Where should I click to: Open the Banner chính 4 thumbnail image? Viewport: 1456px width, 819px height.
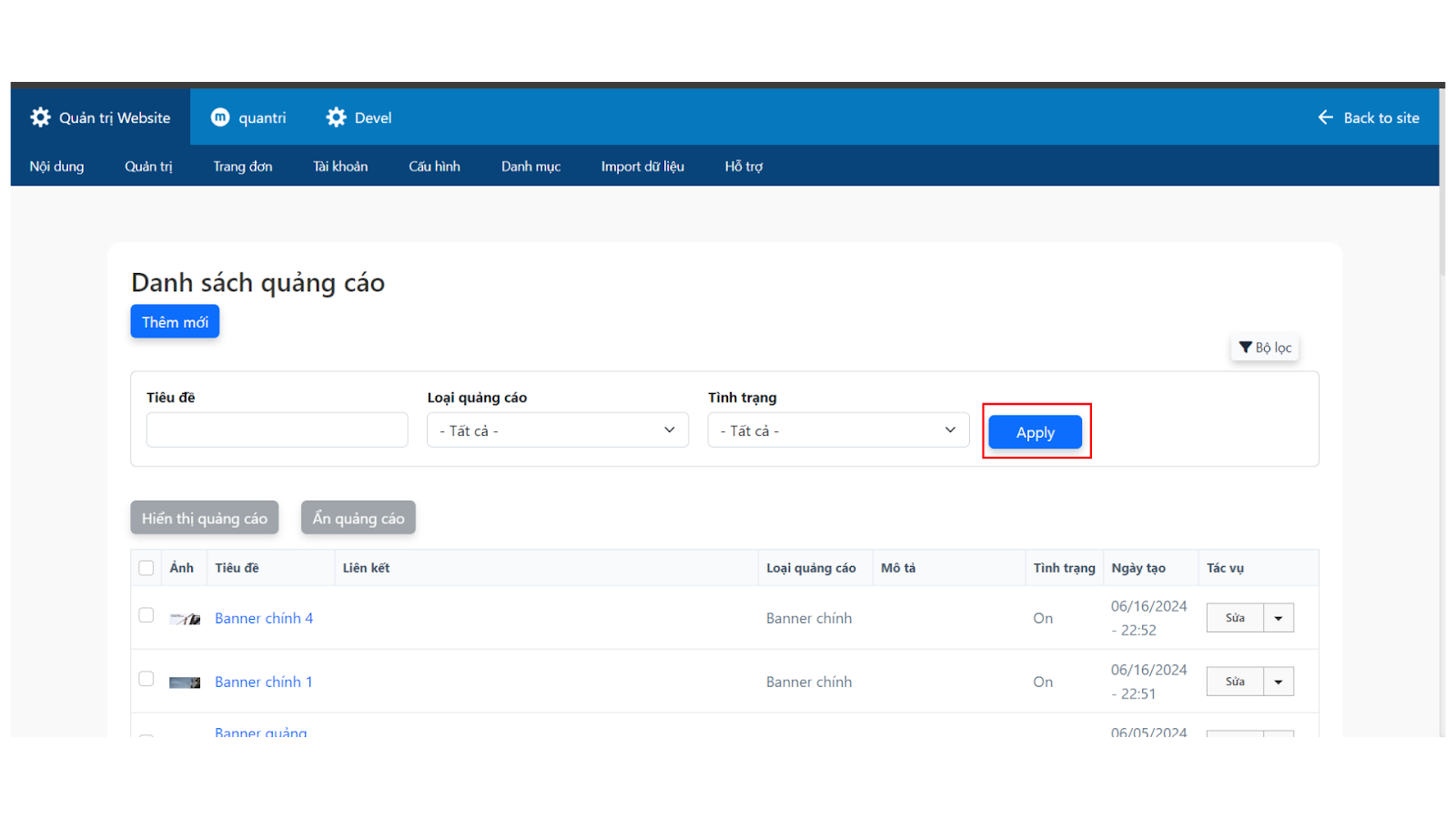point(185,619)
